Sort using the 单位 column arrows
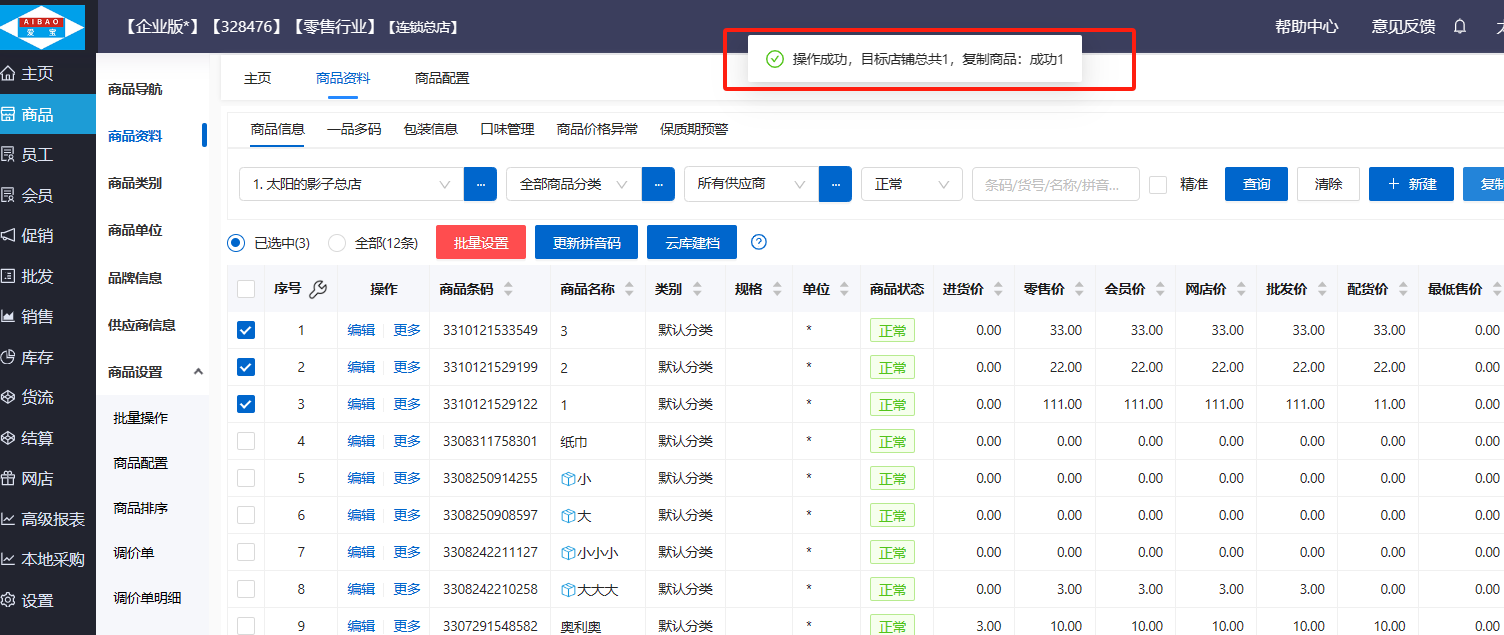This screenshot has height=635, width=1504. tap(844, 289)
